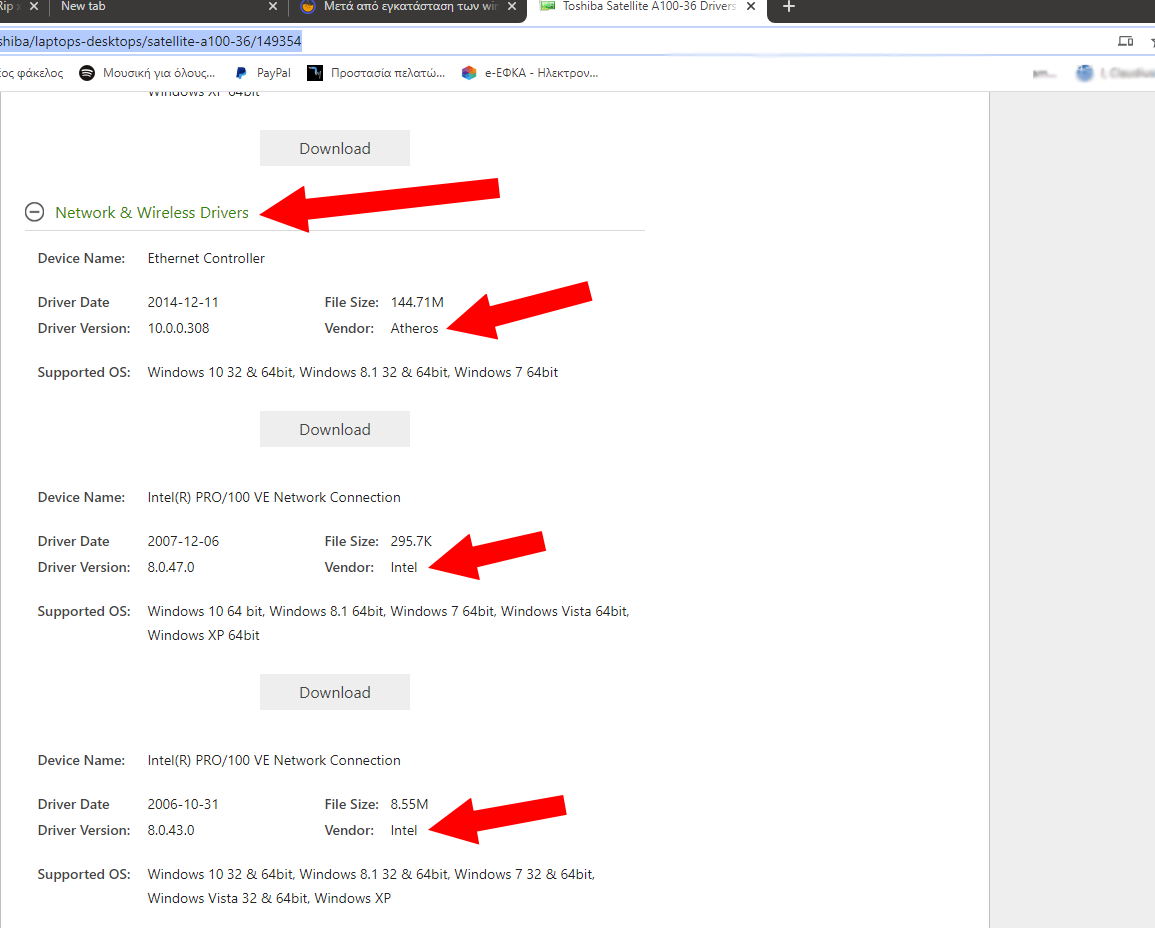
Task: Select driver date 2006-10-31 text
Action: click(183, 804)
